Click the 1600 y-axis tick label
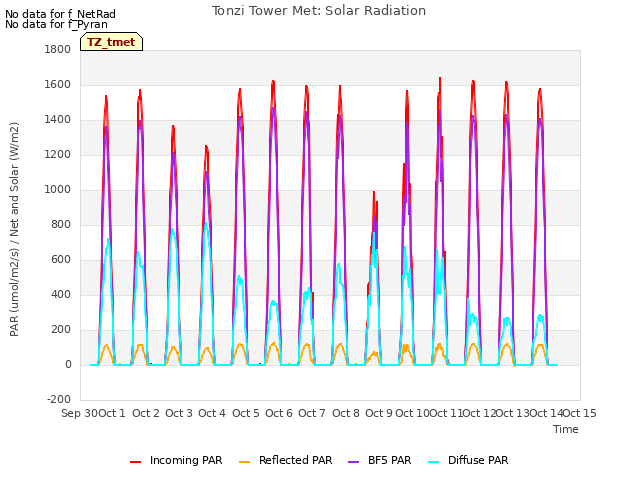Screen dimensions: 640x480 coord(58,84)
